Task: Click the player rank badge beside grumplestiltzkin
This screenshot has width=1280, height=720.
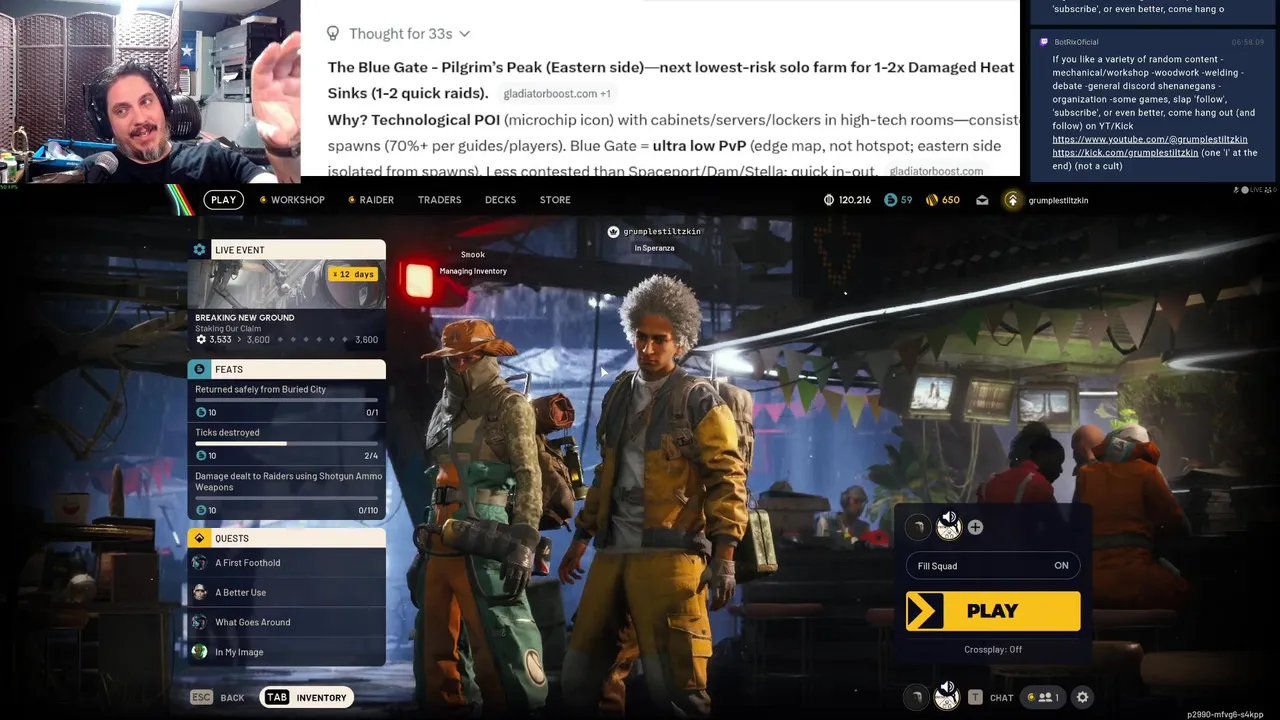Action: click(x=1012, y=200)
